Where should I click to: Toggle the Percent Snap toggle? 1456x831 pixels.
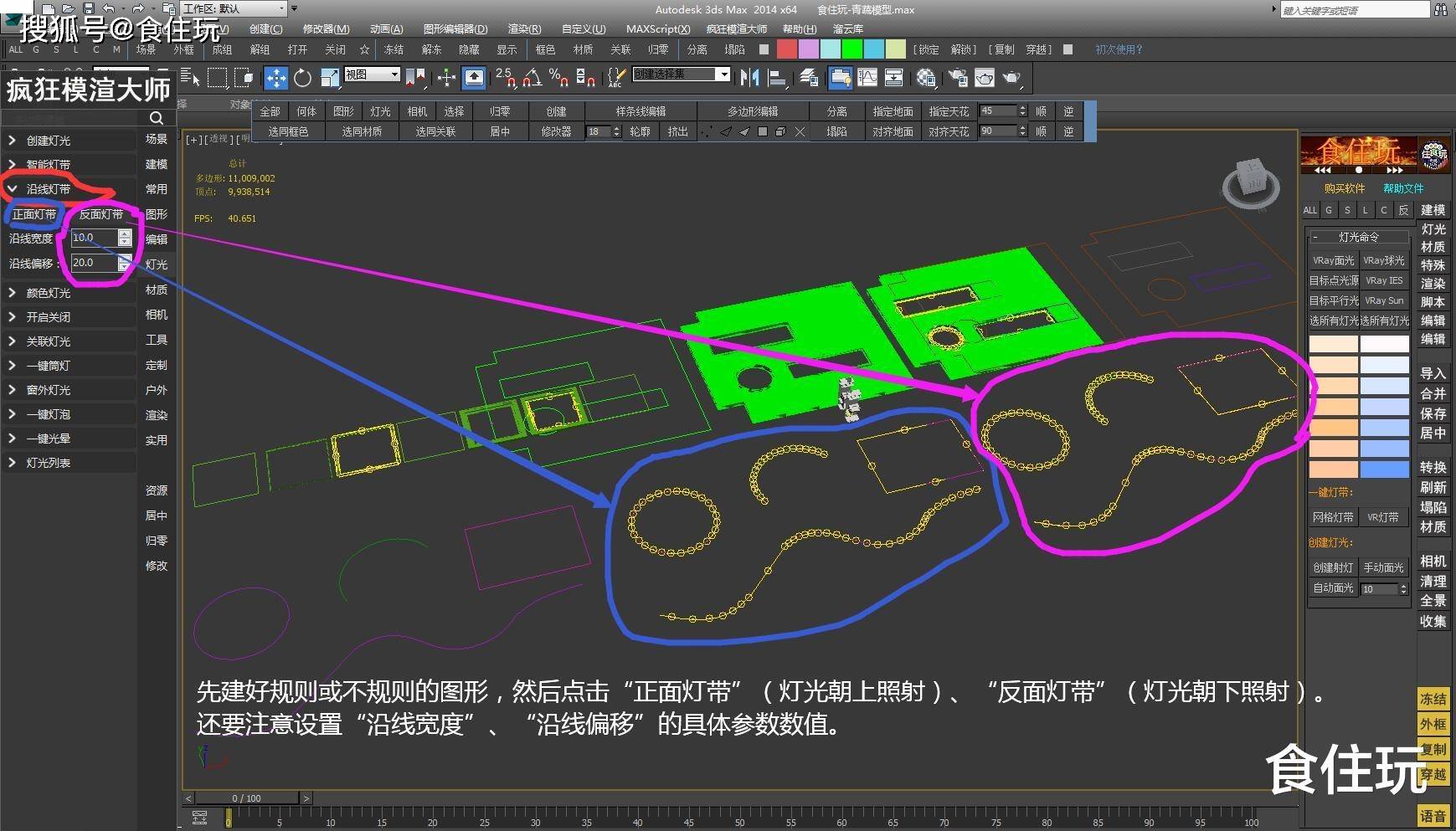[x=558, y=78]
